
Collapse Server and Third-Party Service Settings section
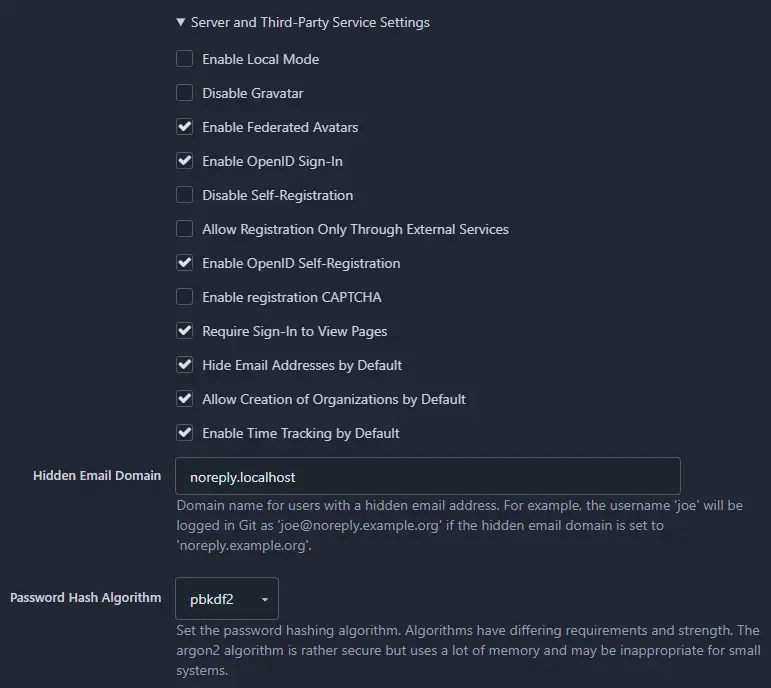click(x=180, y=22)
